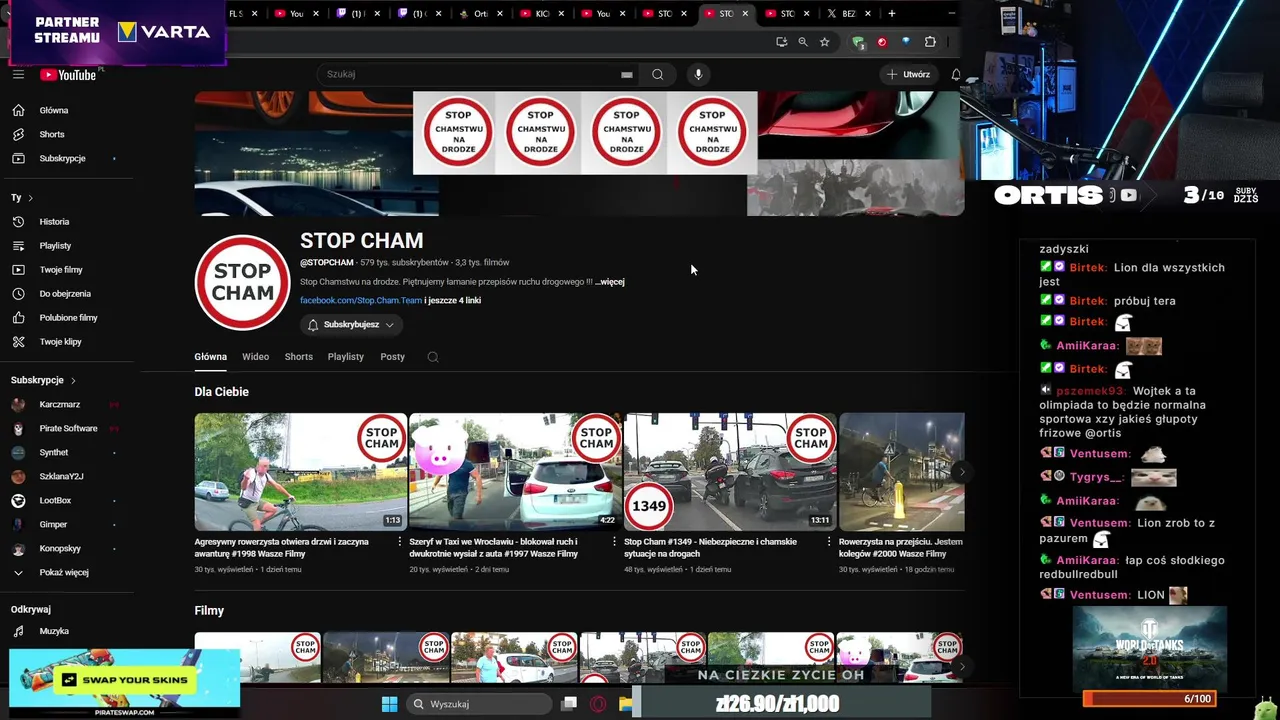
Task: Advance the Filmy carousel arrow
Action: [961, 665]
